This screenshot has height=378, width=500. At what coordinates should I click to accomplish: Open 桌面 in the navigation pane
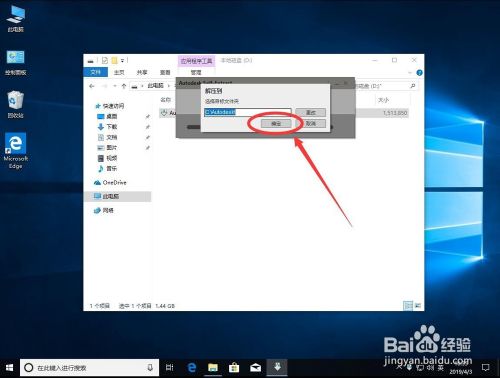coord(112,116)
